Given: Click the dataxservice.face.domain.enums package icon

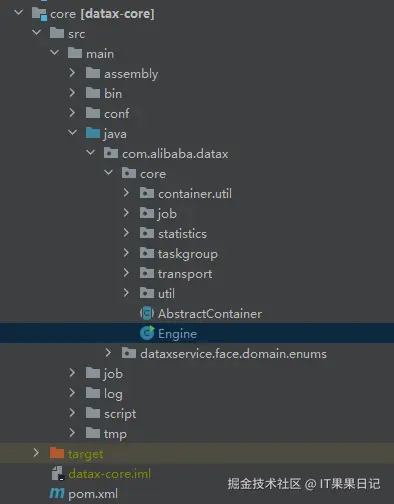Looking at the screenshot, I should [129, 353].
